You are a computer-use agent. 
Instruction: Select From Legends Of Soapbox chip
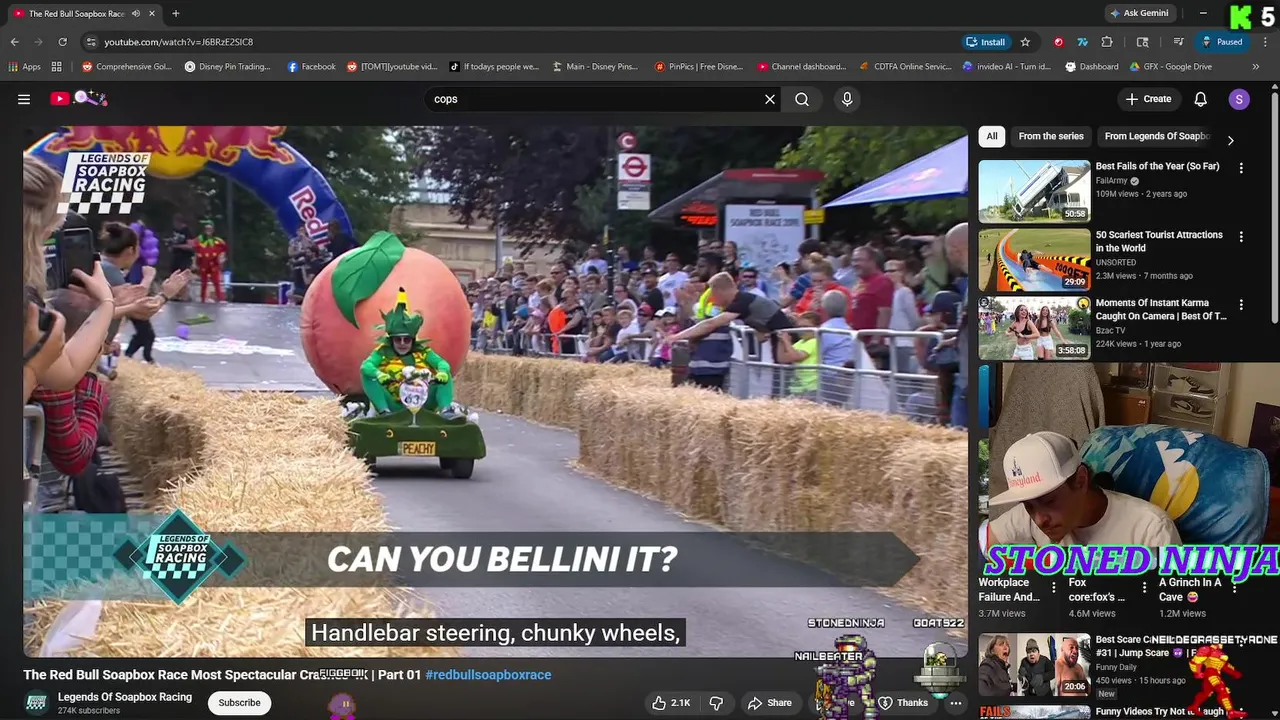coord(1157,136)
